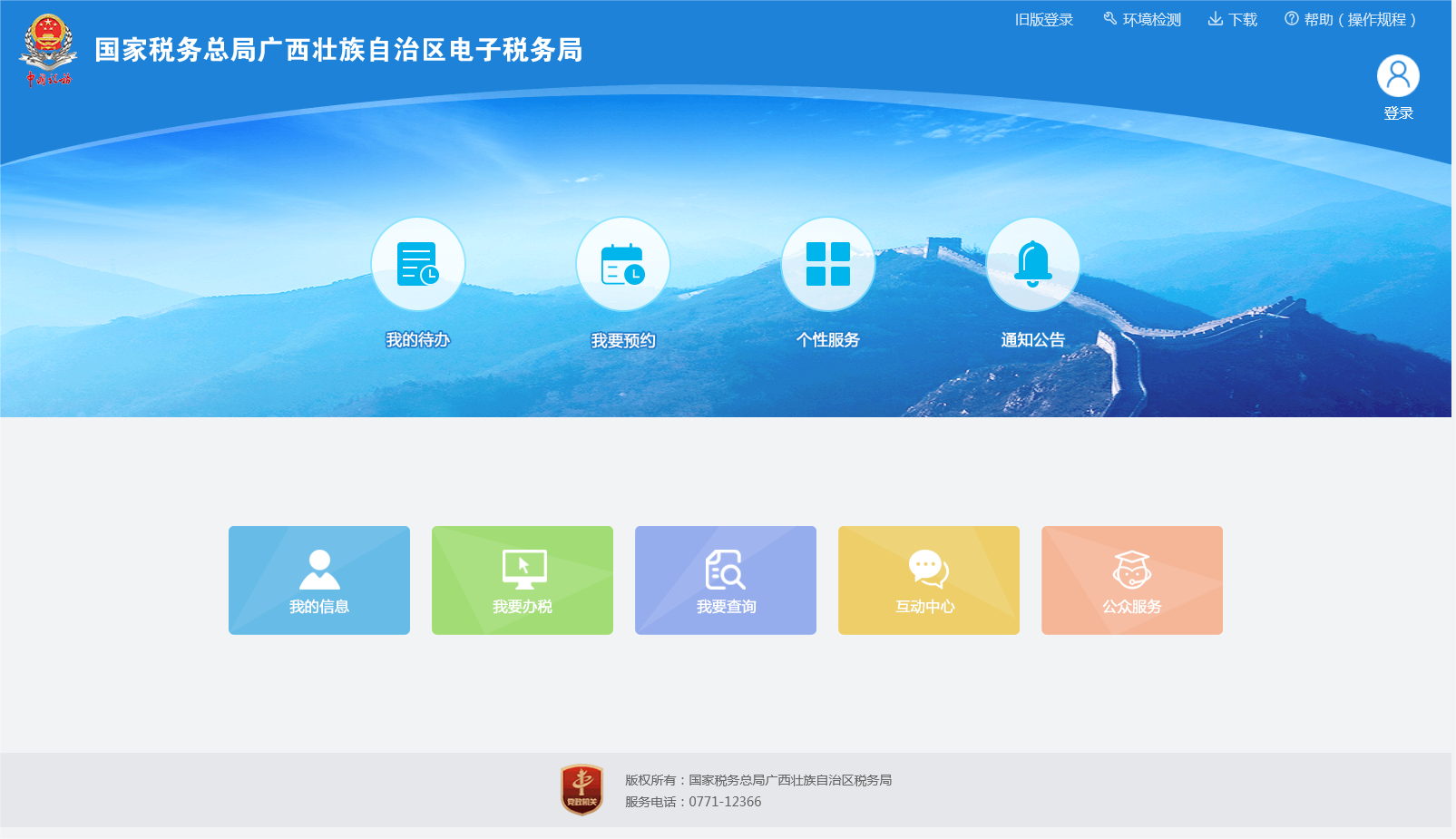Click the user avatar login icon
Screen dimensions: 1456x839
point(1398,76)
